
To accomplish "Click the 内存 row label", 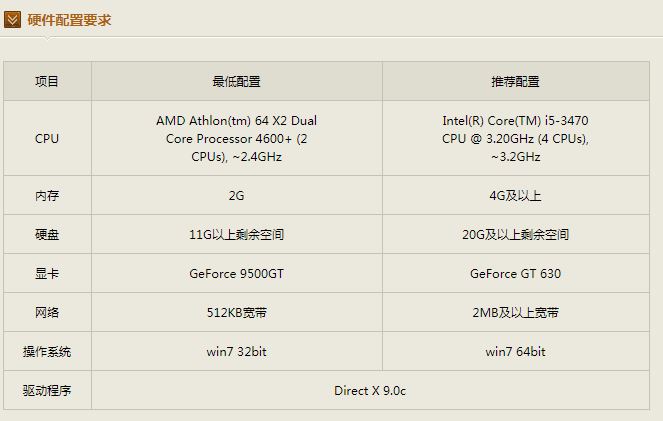I will tap(47, 196).
